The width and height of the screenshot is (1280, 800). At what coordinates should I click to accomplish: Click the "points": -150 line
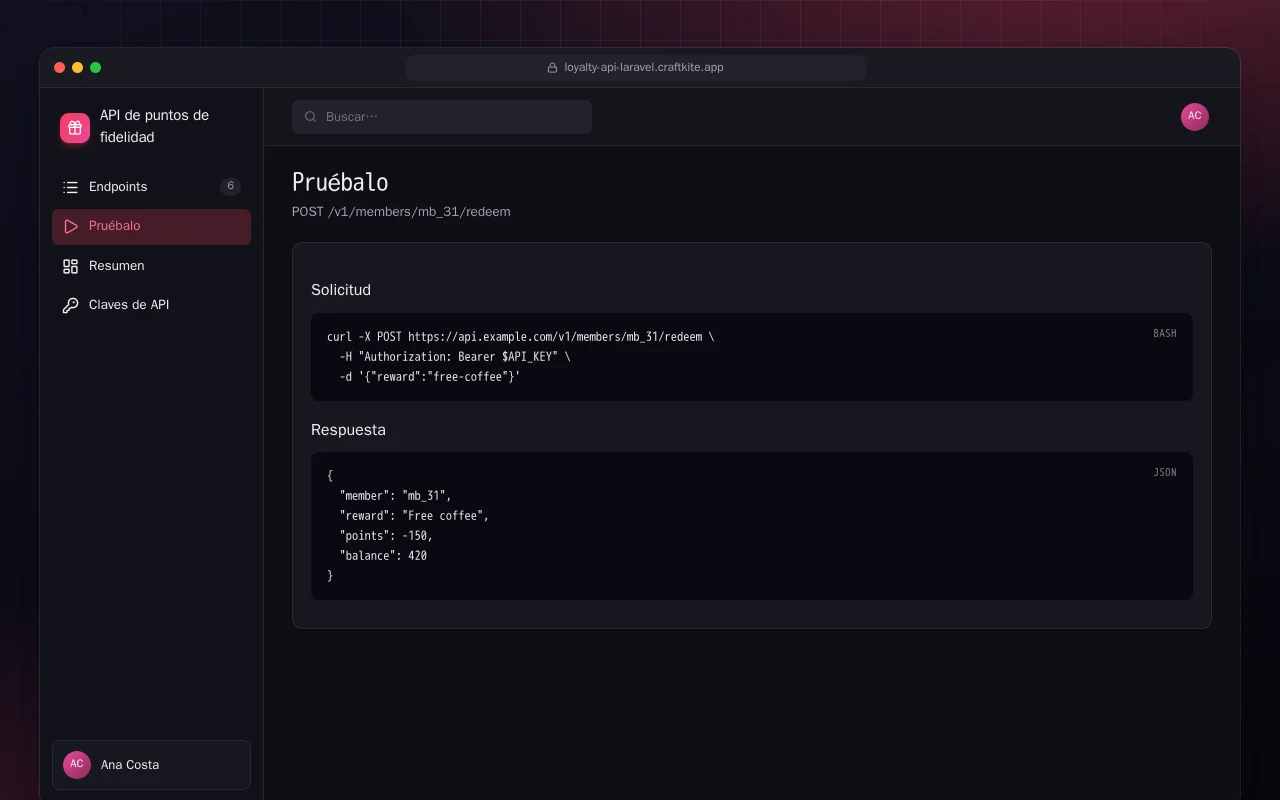tap(386, 536)
